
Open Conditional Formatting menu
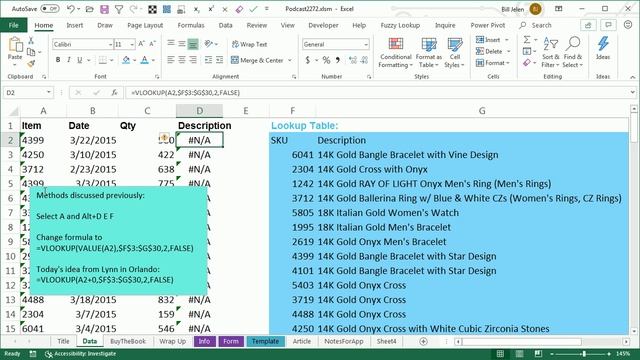(395, 53)
